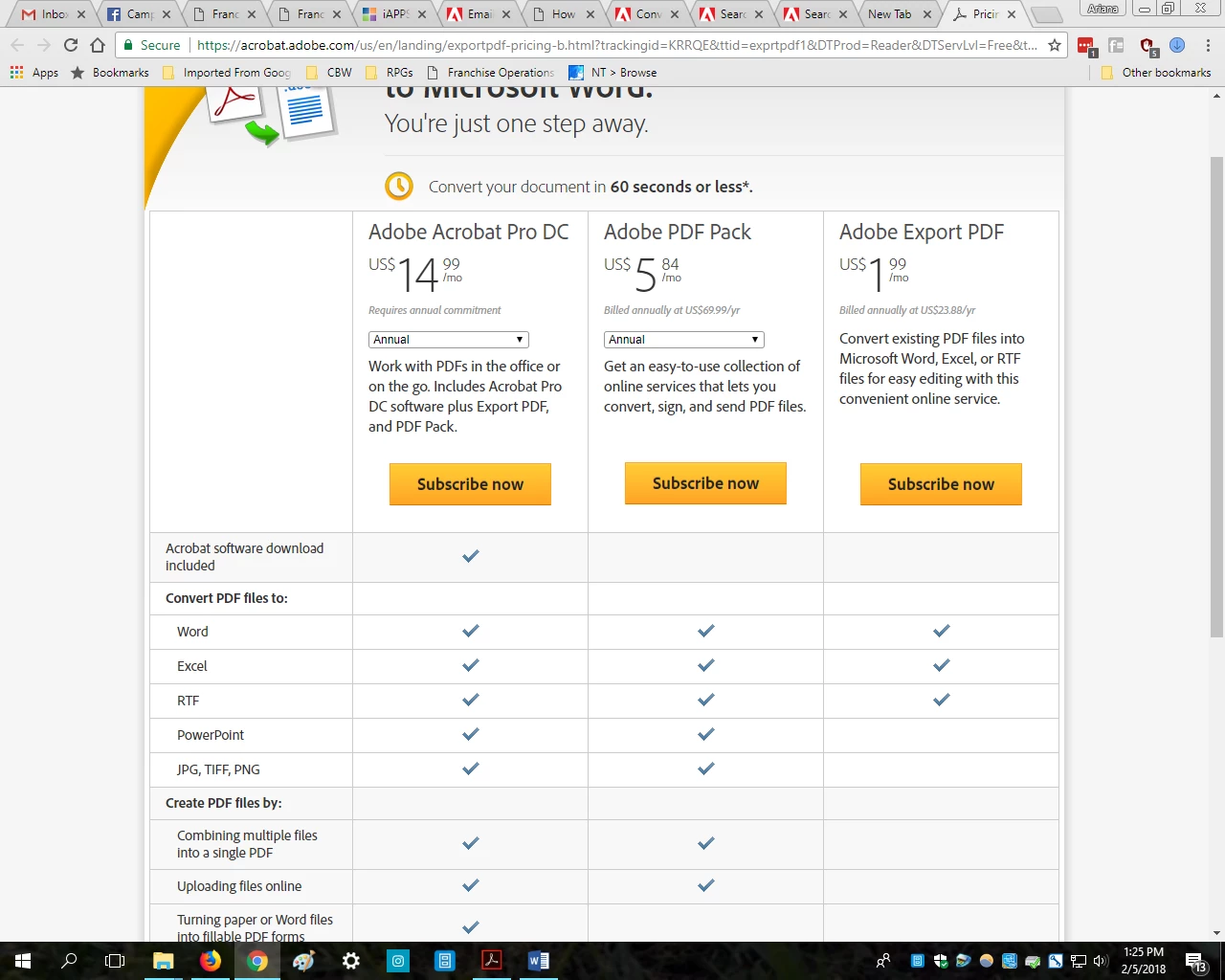Click the red LastPass-style extension icon
The height and width of the screenshot is (980, 1225).
click(1086, 46)
